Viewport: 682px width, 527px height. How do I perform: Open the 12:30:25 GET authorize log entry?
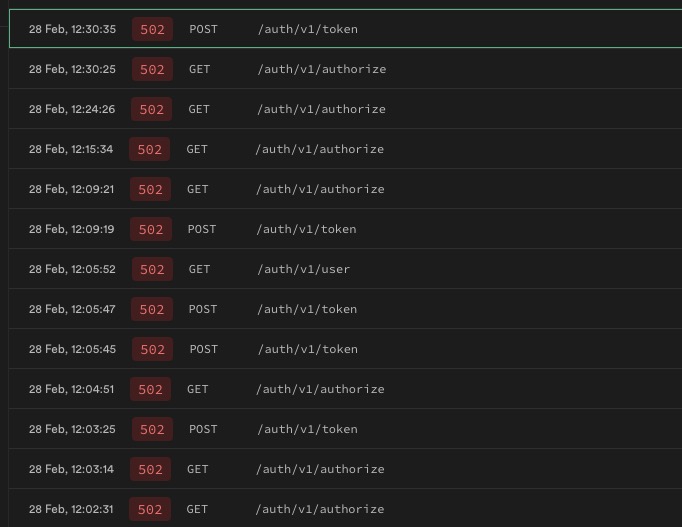point(340,69)
